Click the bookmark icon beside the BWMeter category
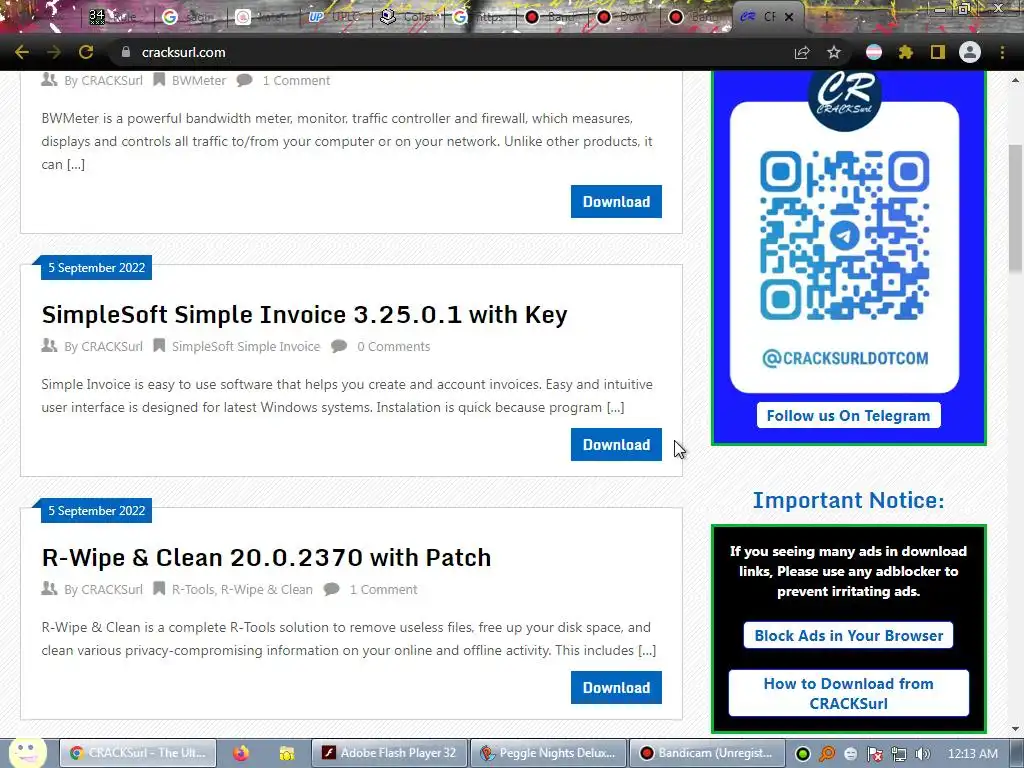The height and width of the screenshot is (768, 1024). point(159,80)
